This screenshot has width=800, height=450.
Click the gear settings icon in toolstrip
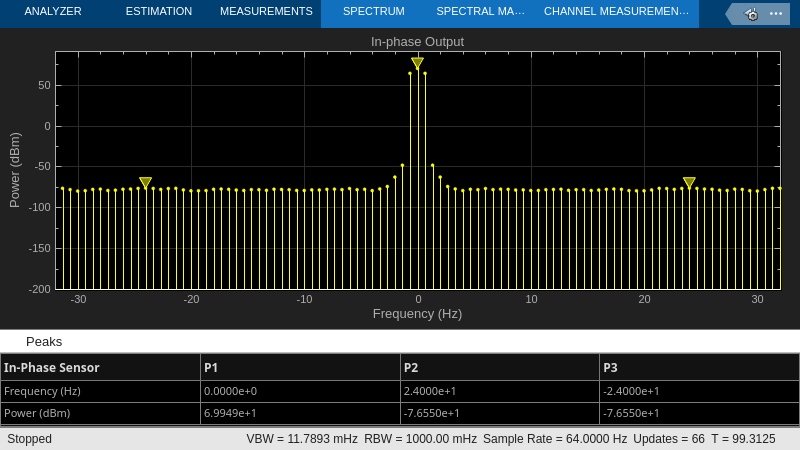point(751,14)
